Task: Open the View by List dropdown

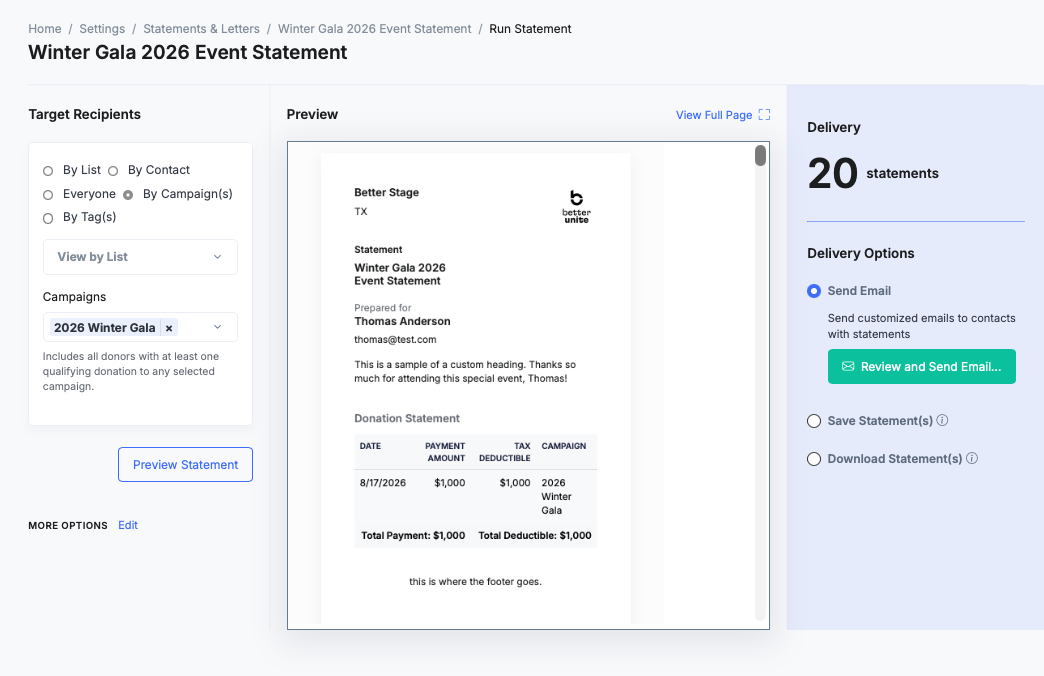Action: tap(140, 257)
